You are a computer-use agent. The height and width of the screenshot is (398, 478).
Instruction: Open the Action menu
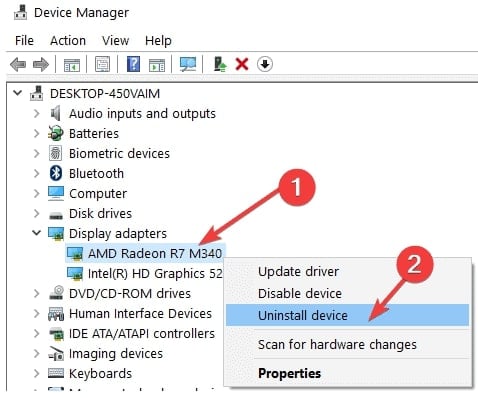pyautogui.click(x=68, y=41)
